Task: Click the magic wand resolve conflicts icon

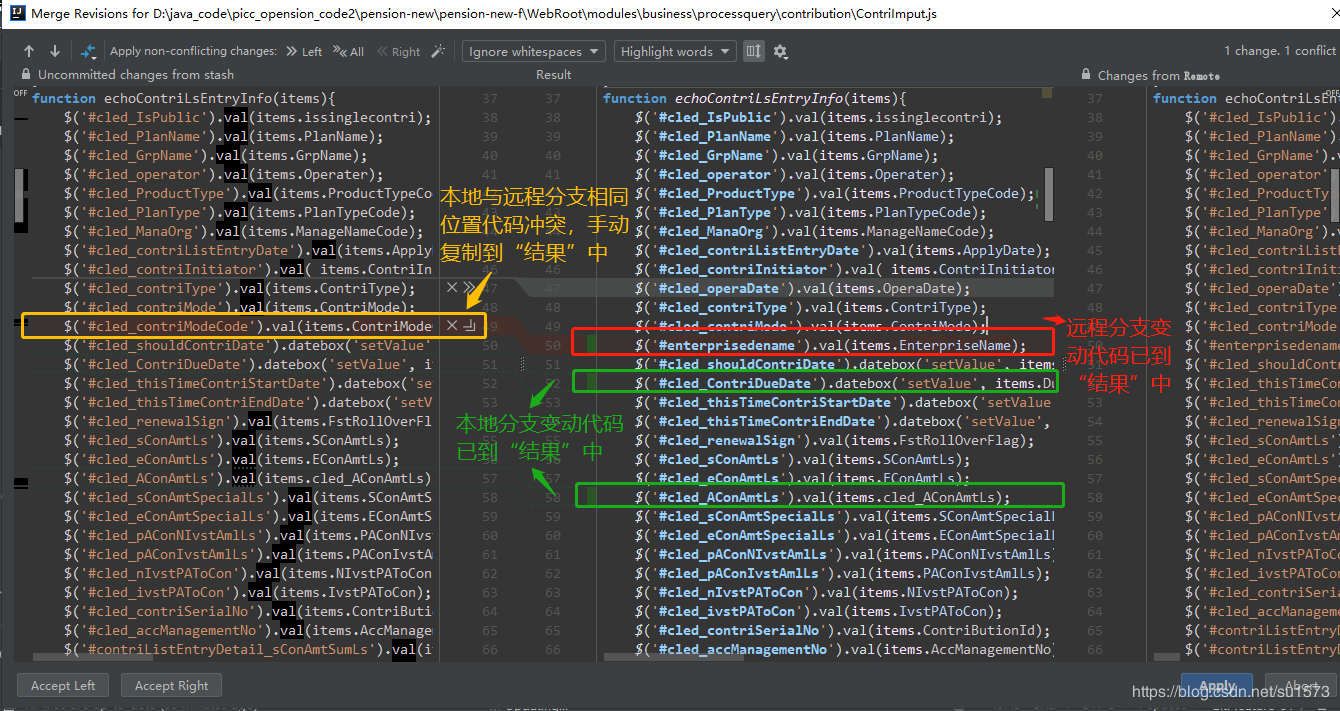Action: point(437,51)
